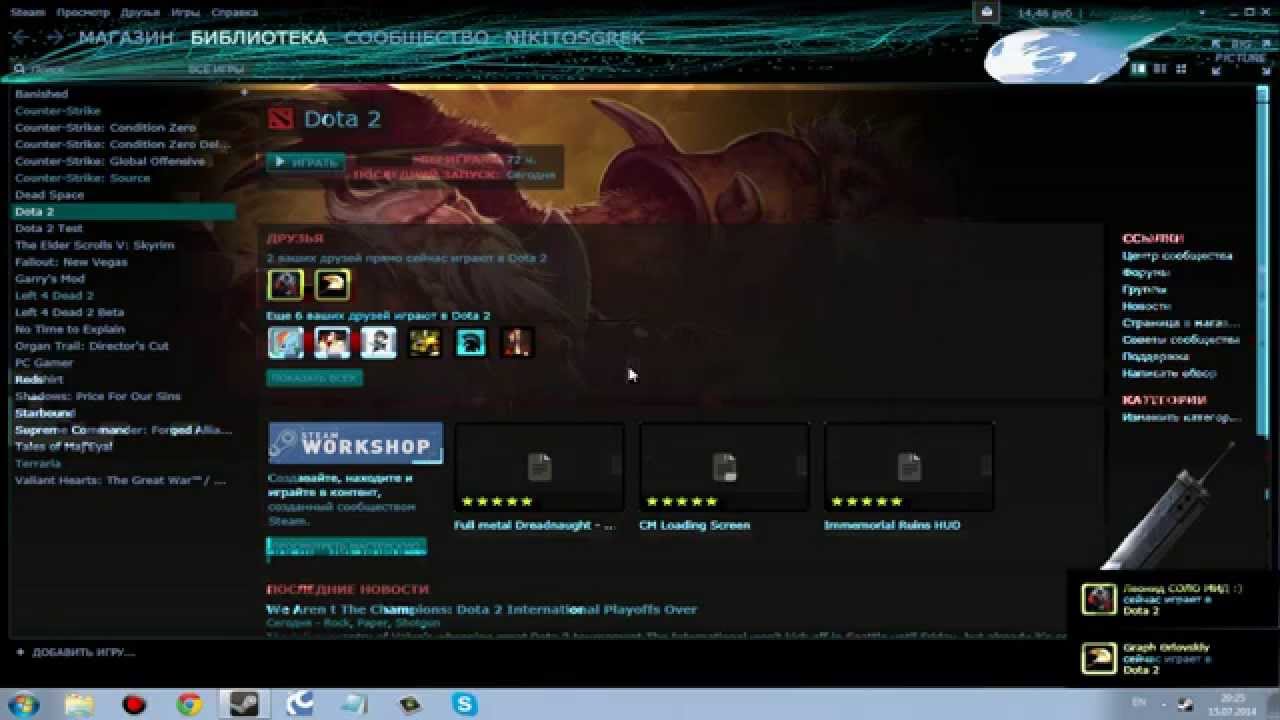Switch to the СООБЩЕСТВО tab

click(416, 38)
